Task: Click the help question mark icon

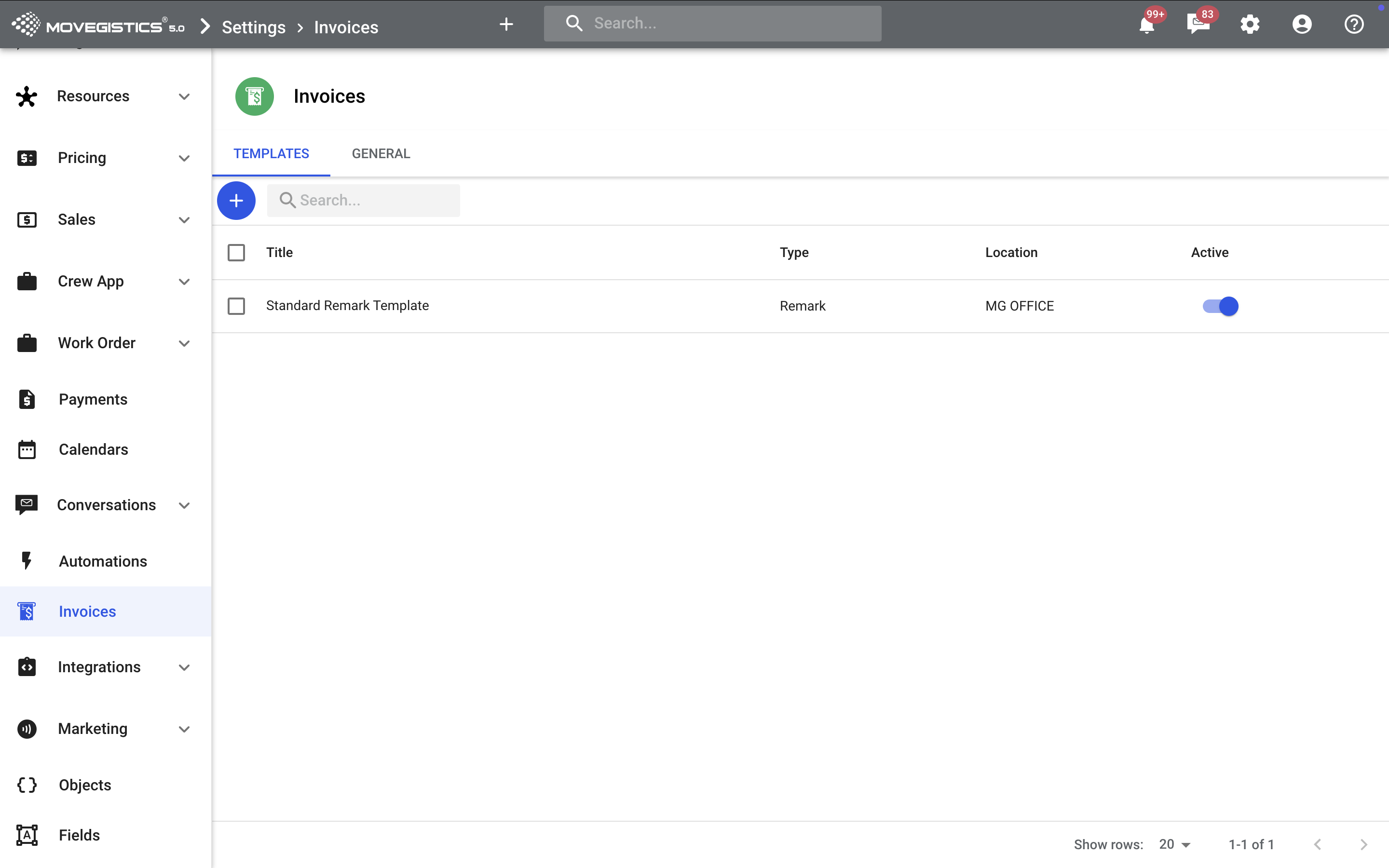Action: pyautogui.click(x=1353, y=25)
